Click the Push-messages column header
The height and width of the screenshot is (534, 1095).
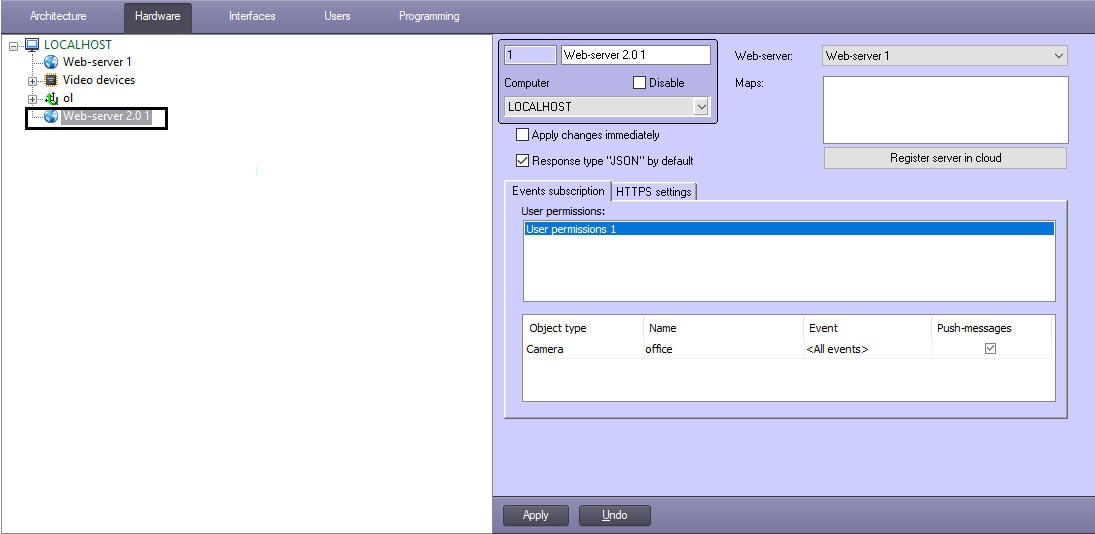(992, 327)
